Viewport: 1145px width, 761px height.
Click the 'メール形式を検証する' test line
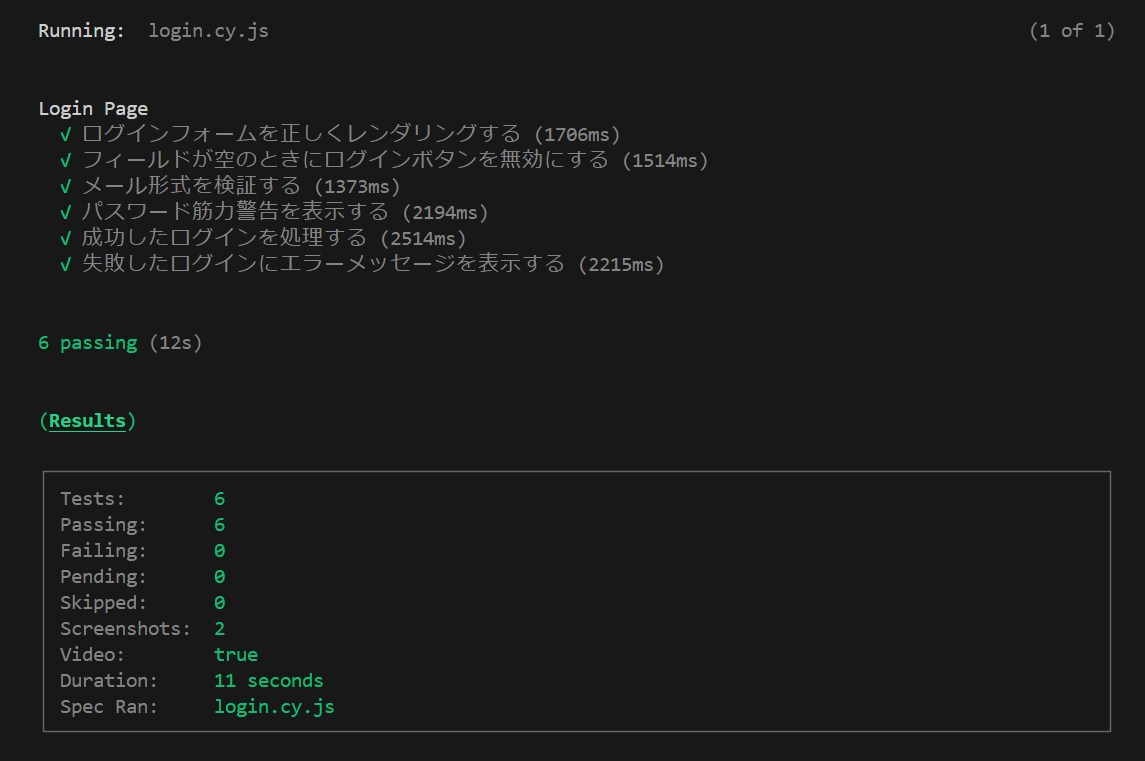[191, 186]
